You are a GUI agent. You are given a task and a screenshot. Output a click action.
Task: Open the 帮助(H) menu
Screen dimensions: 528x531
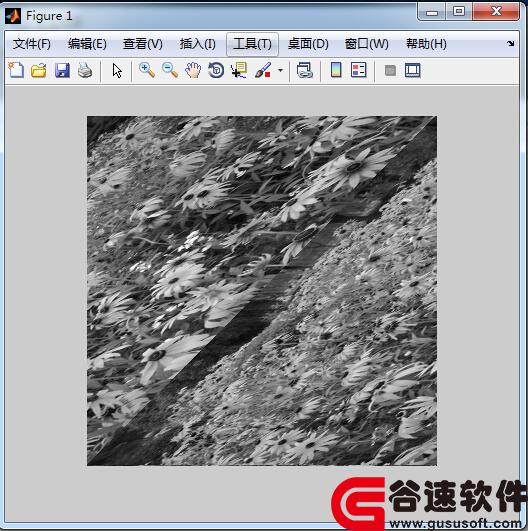click(426, 44)
